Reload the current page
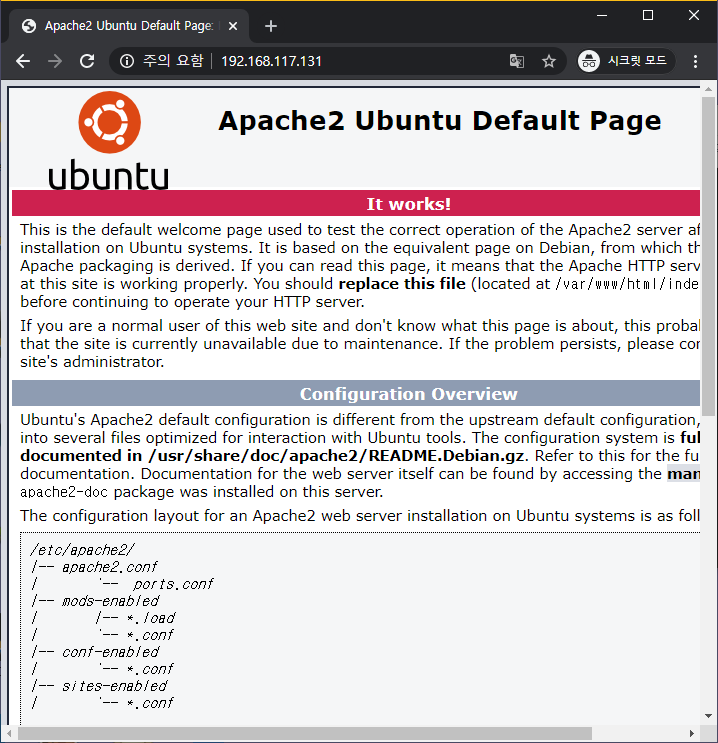 coord(87,61)
